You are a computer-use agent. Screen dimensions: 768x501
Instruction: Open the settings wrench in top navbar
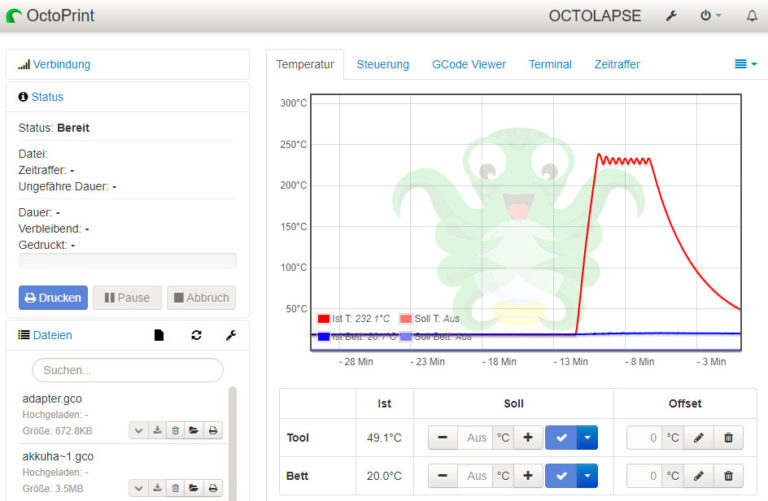[671, 16]
